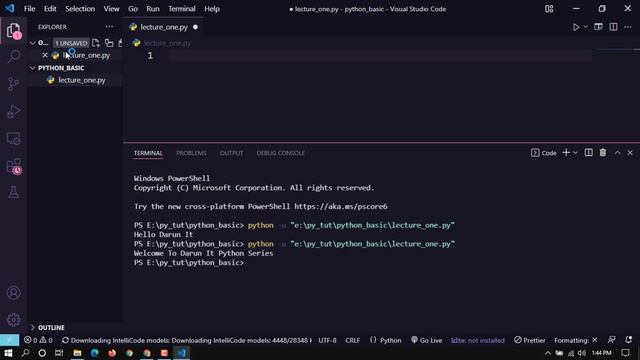Split the editor to the right
This screenshot has height=360, width=640.
point(613,27)
